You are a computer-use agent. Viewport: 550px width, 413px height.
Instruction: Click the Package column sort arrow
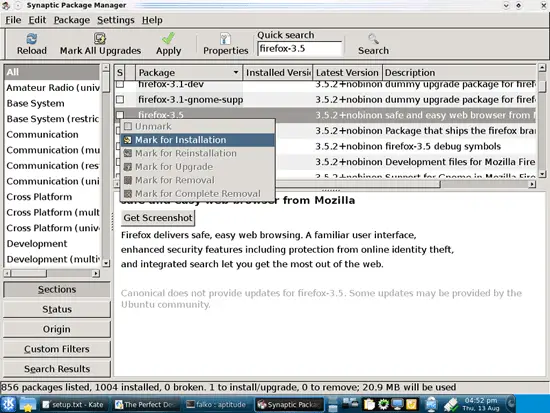pos(236,72)
